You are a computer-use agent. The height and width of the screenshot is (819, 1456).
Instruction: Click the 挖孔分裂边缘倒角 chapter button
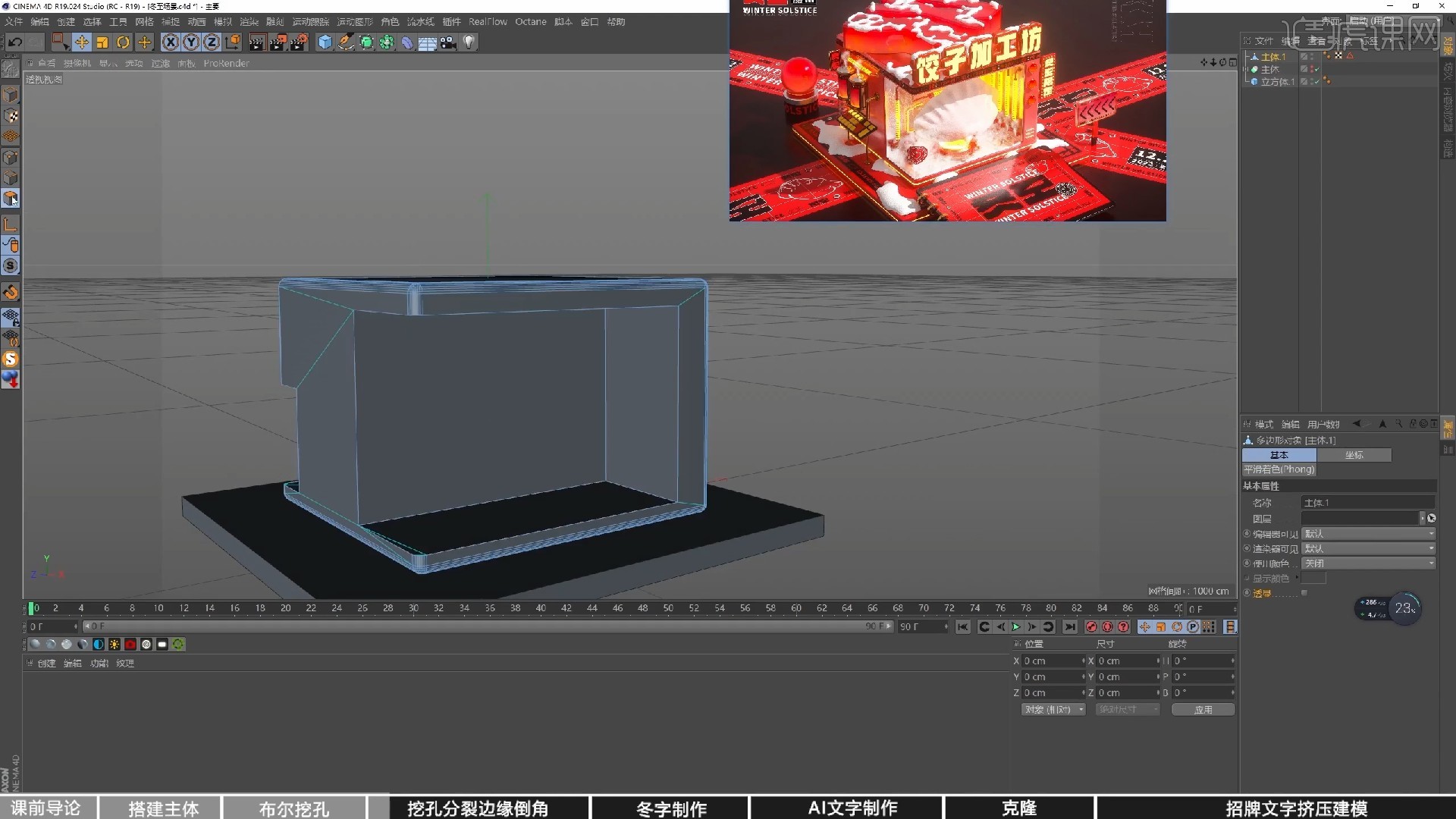point(478,808)
